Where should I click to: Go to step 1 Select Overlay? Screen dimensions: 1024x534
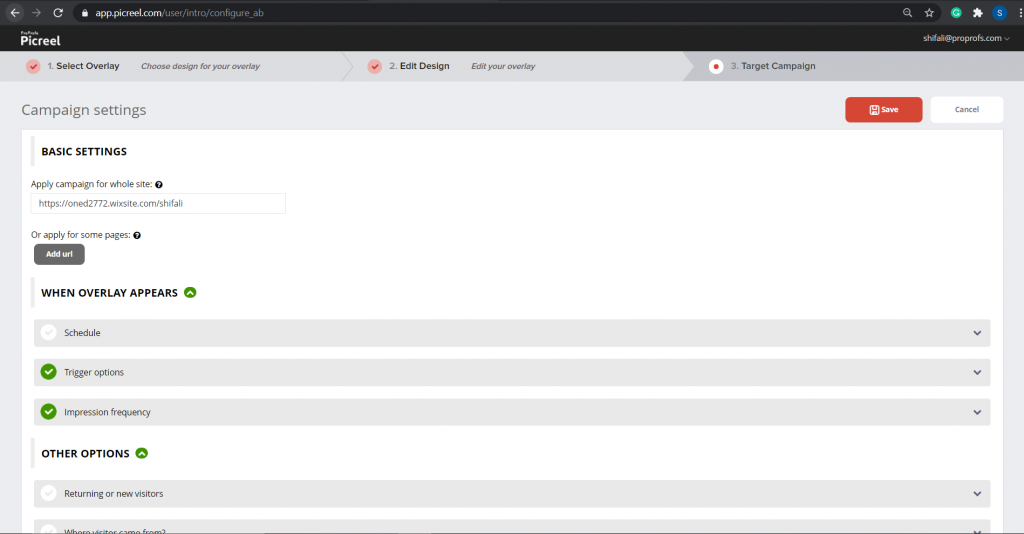(x=83, y=66)
